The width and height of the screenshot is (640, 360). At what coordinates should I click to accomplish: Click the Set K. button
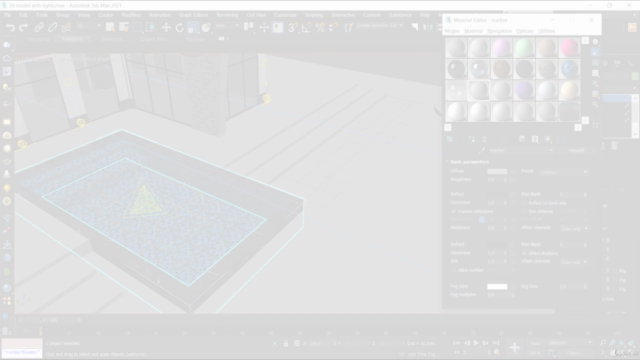535,353
